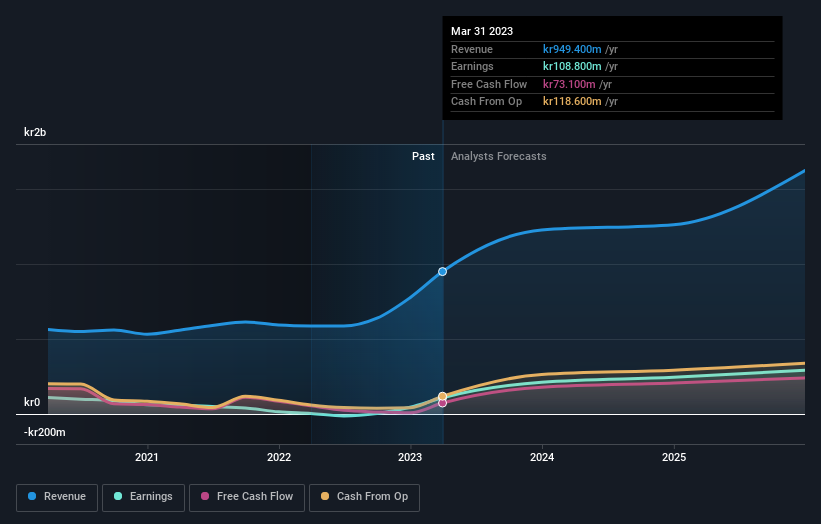
Task: Click the 2024 x-axis label
Action: pyautogui.click(x=542, y=457)
